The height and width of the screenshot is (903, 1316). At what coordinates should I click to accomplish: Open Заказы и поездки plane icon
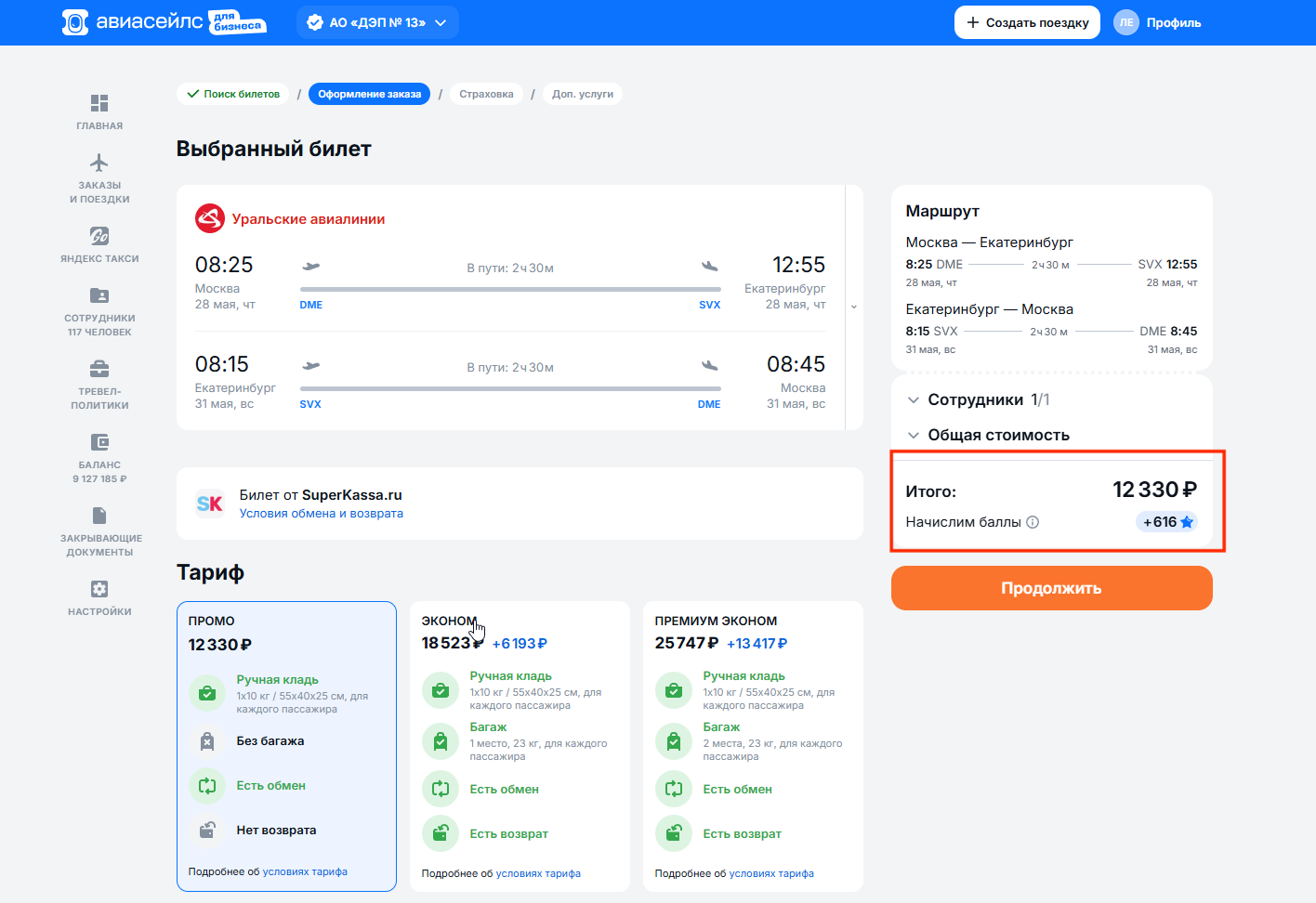(x=99, y=163)
